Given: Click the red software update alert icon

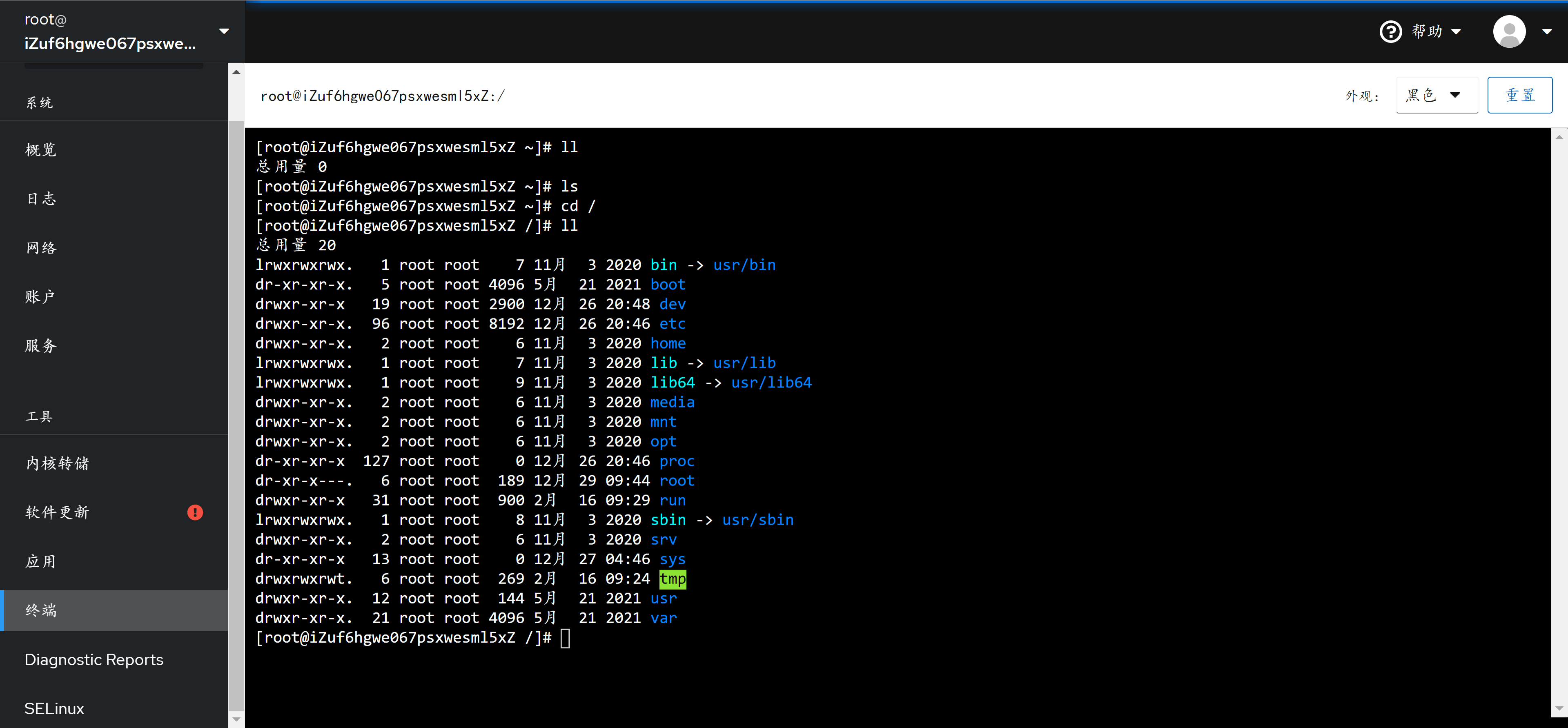Looking at the screenshot, I should point(195,512).
